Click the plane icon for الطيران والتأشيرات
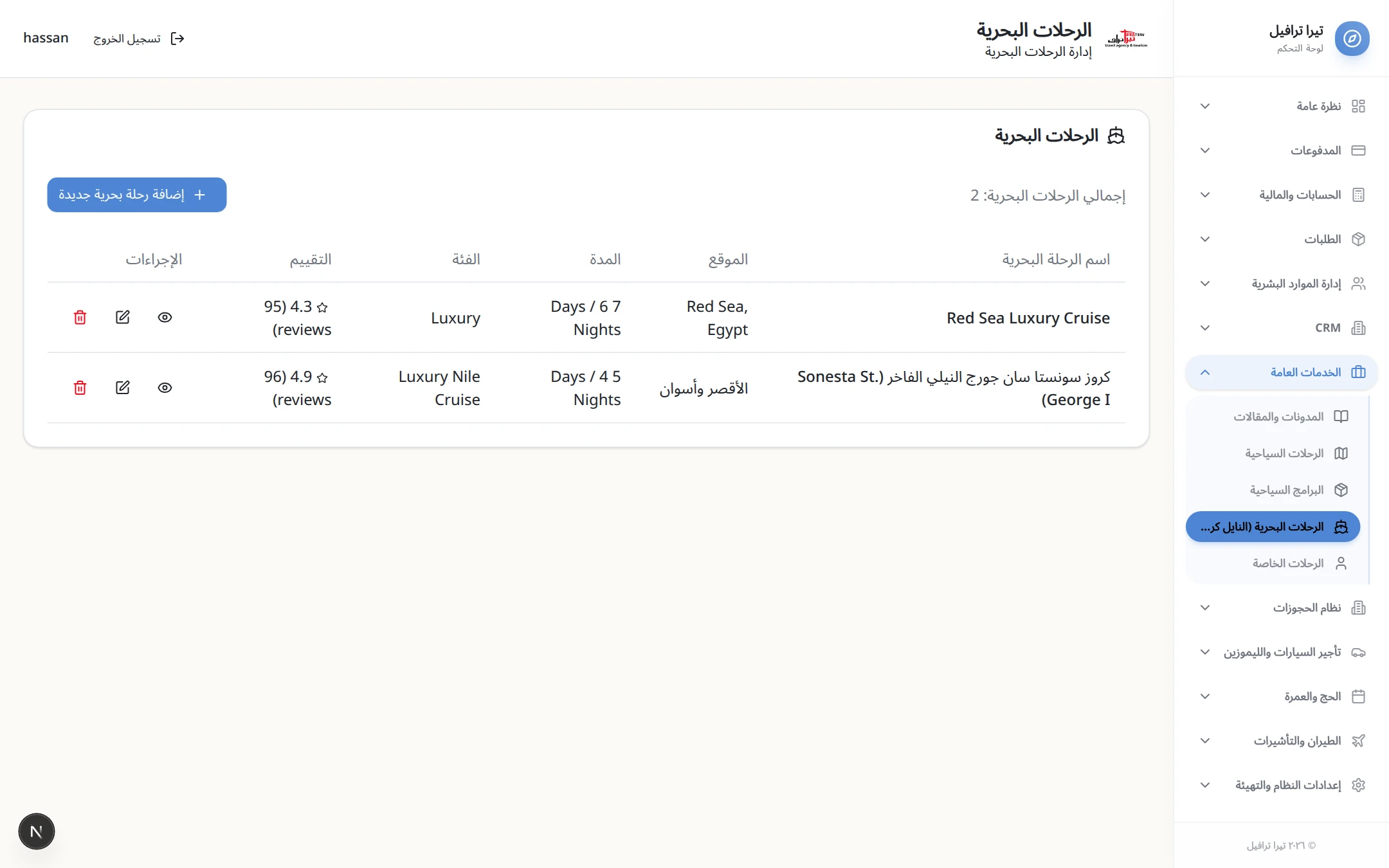 tap(1358, 741)
